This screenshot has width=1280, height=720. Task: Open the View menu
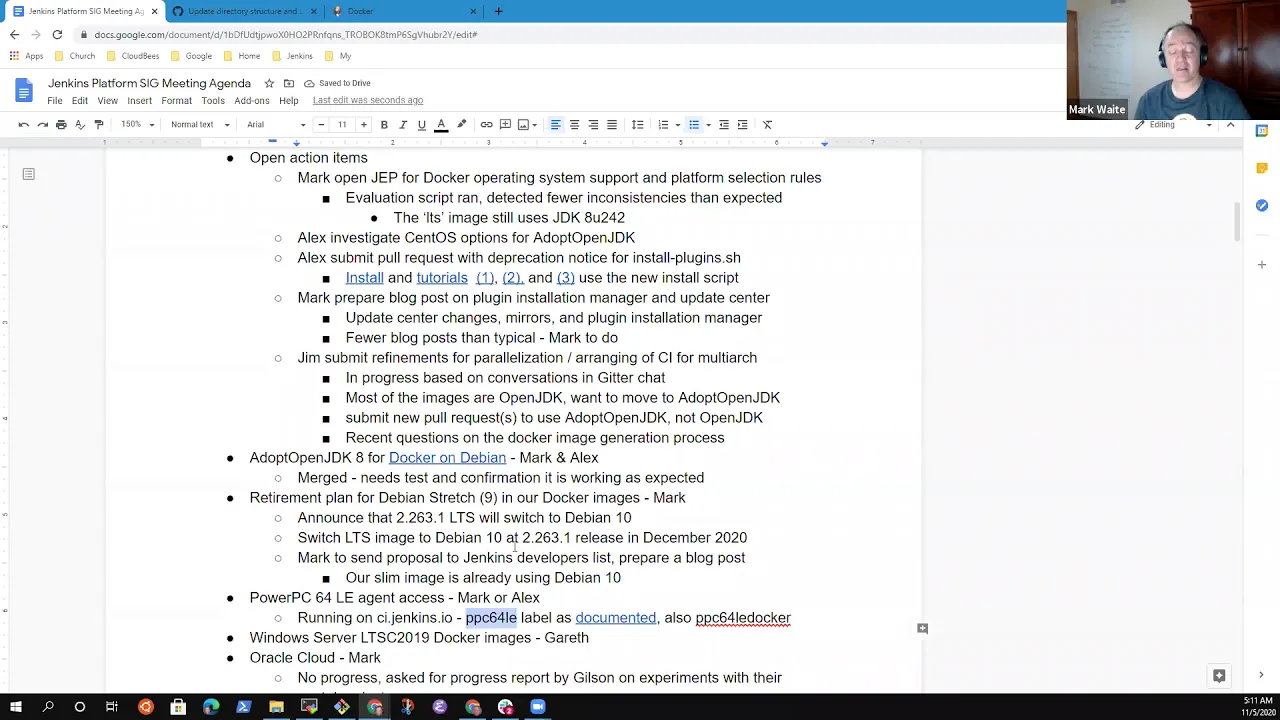coord(107,100)
